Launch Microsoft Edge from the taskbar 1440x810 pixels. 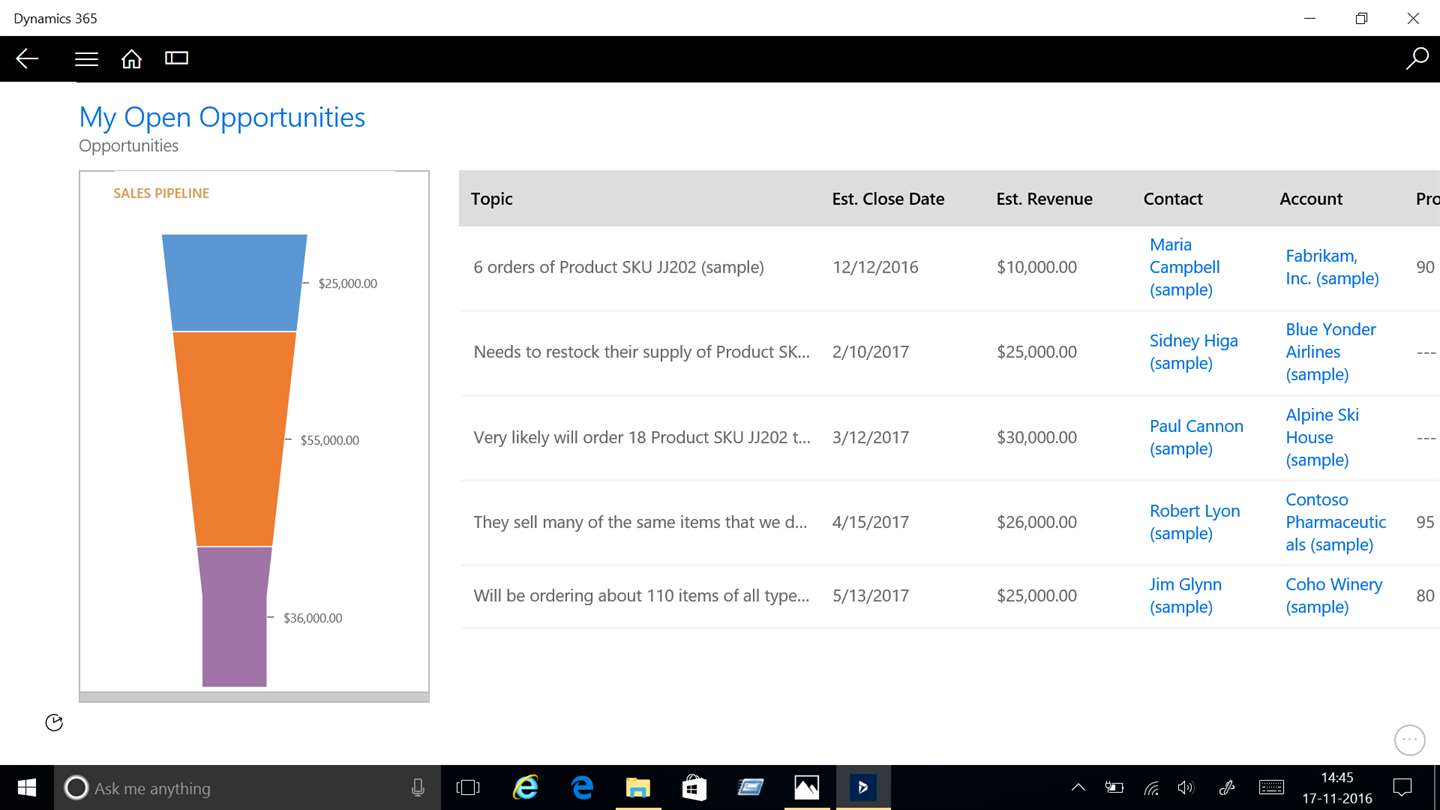(x=582, y=788)
